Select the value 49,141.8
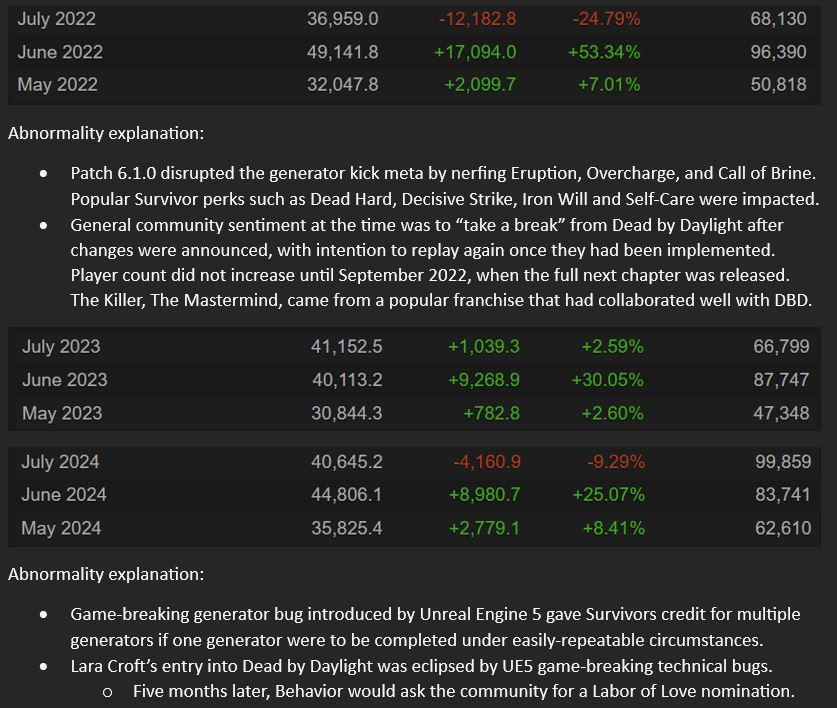This screenshot has width=837, height=708. (343, 52)
